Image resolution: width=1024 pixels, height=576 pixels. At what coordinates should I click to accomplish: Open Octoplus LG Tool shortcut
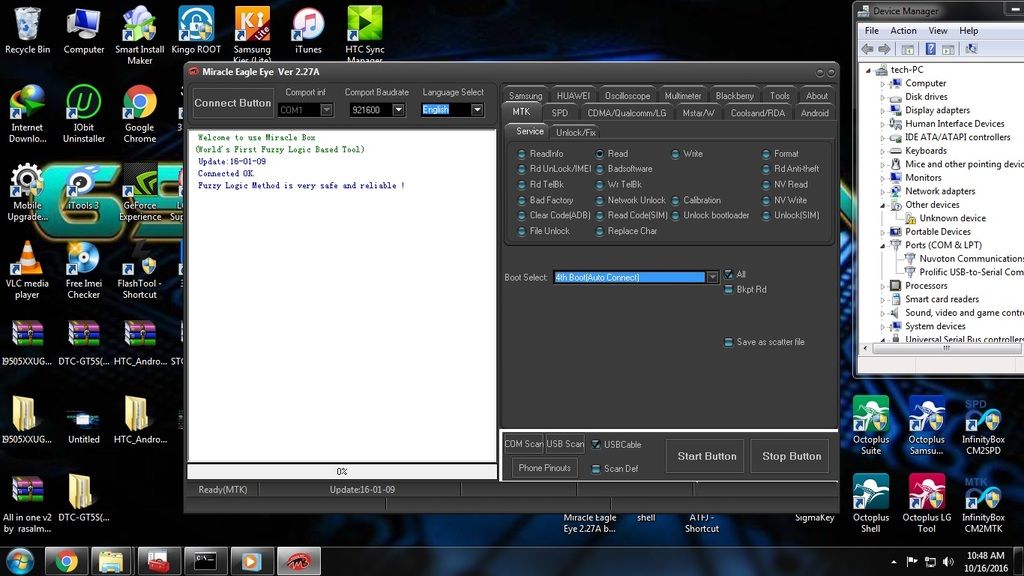coord(926,493)
